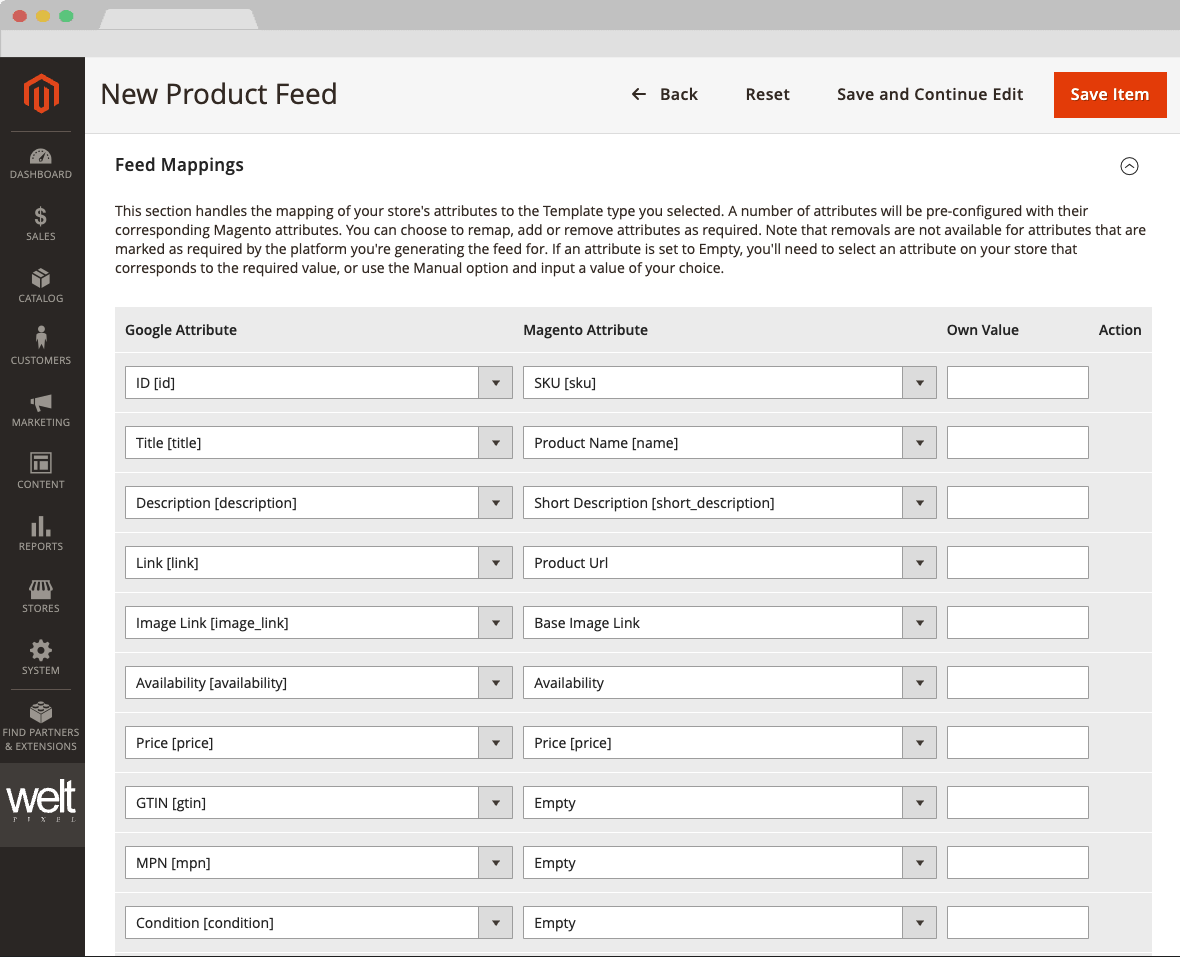Screen dimensions: 1180x957
Task: Go Back using the arrow button
Action: tap(665, 95)
